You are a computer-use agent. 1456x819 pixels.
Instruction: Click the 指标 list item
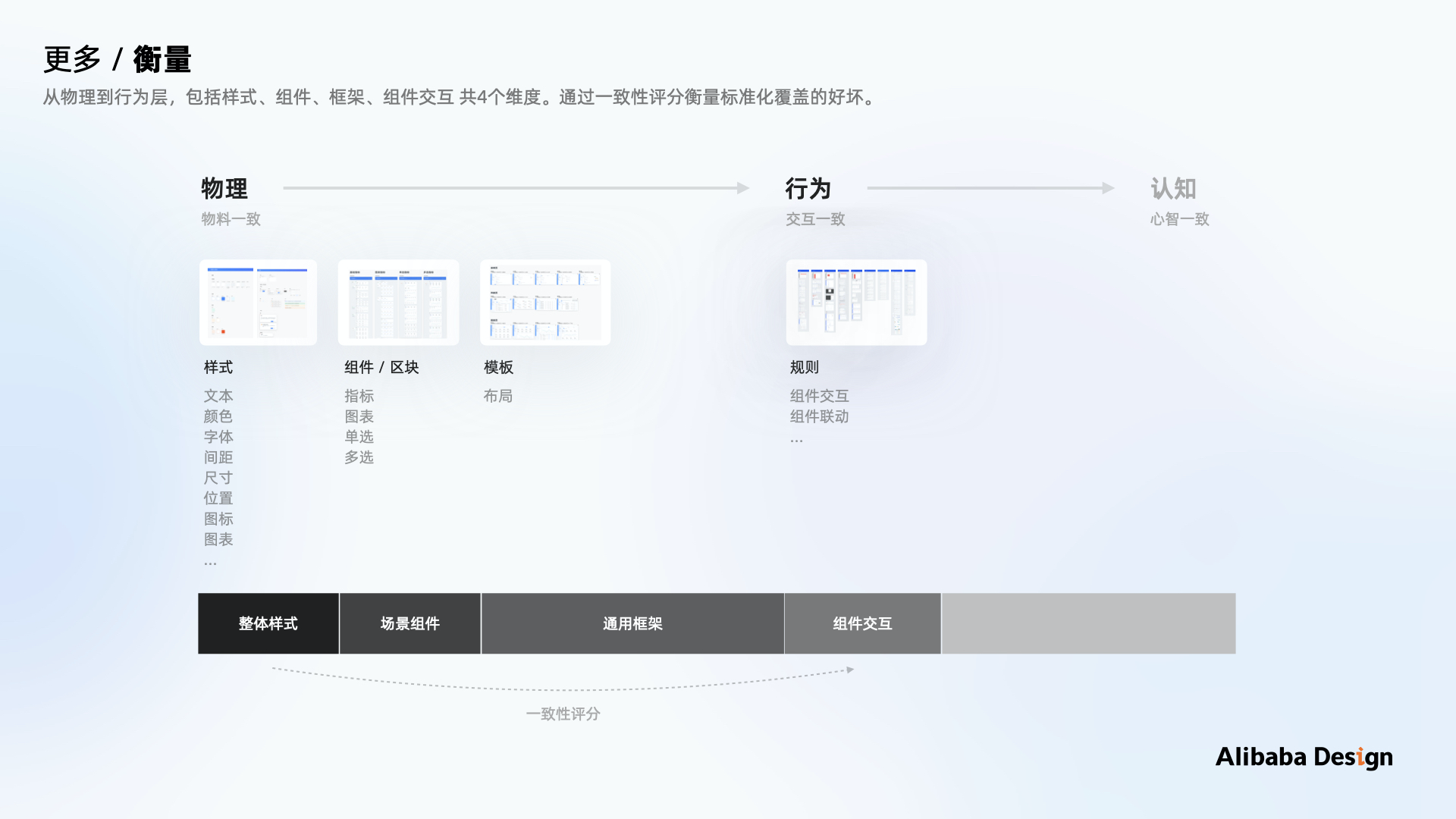click(359, 396)
